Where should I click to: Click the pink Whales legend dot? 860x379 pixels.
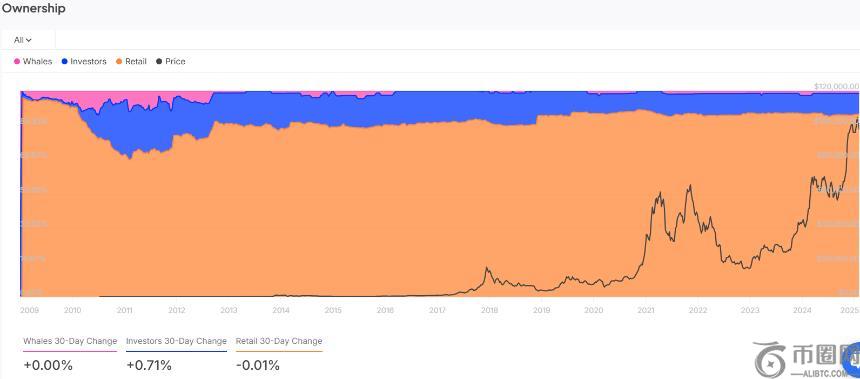tap(17, 61)
